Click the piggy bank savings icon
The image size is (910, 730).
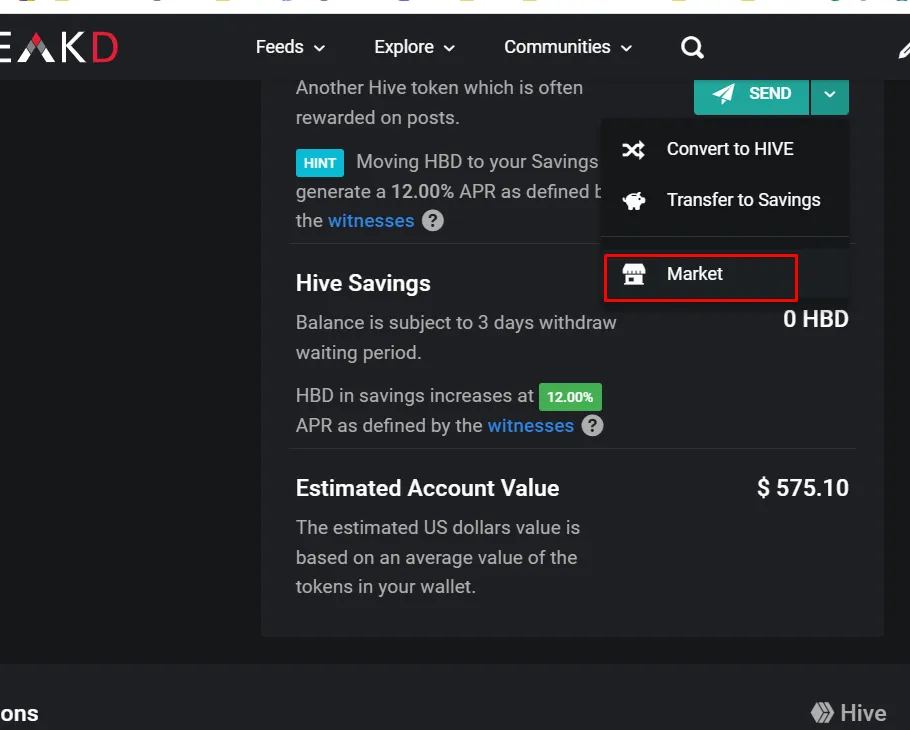click(634, 201)
